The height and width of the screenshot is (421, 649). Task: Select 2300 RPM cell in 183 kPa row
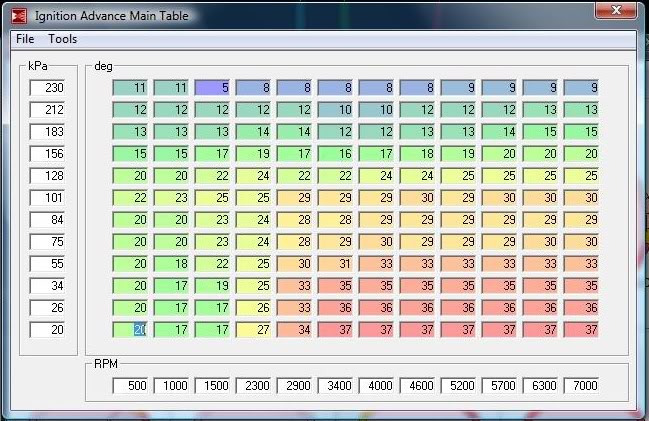(x=253, y=132)
